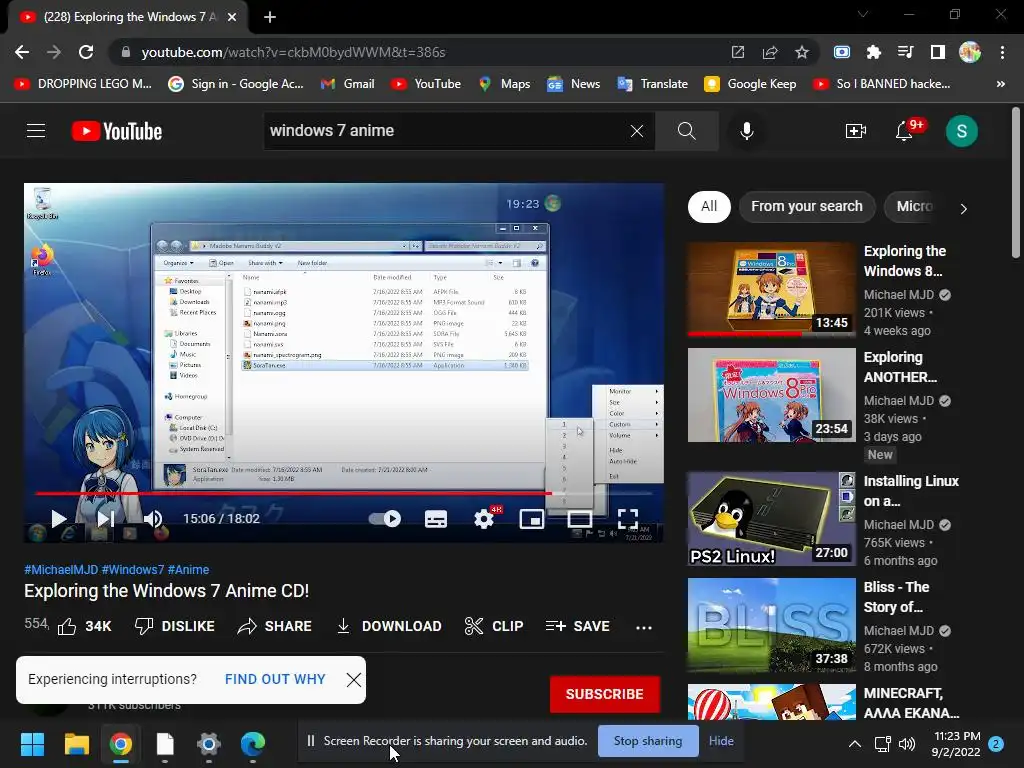1024x768 pixels.
Task: Select the All filter chip
Action: (709, 206)
